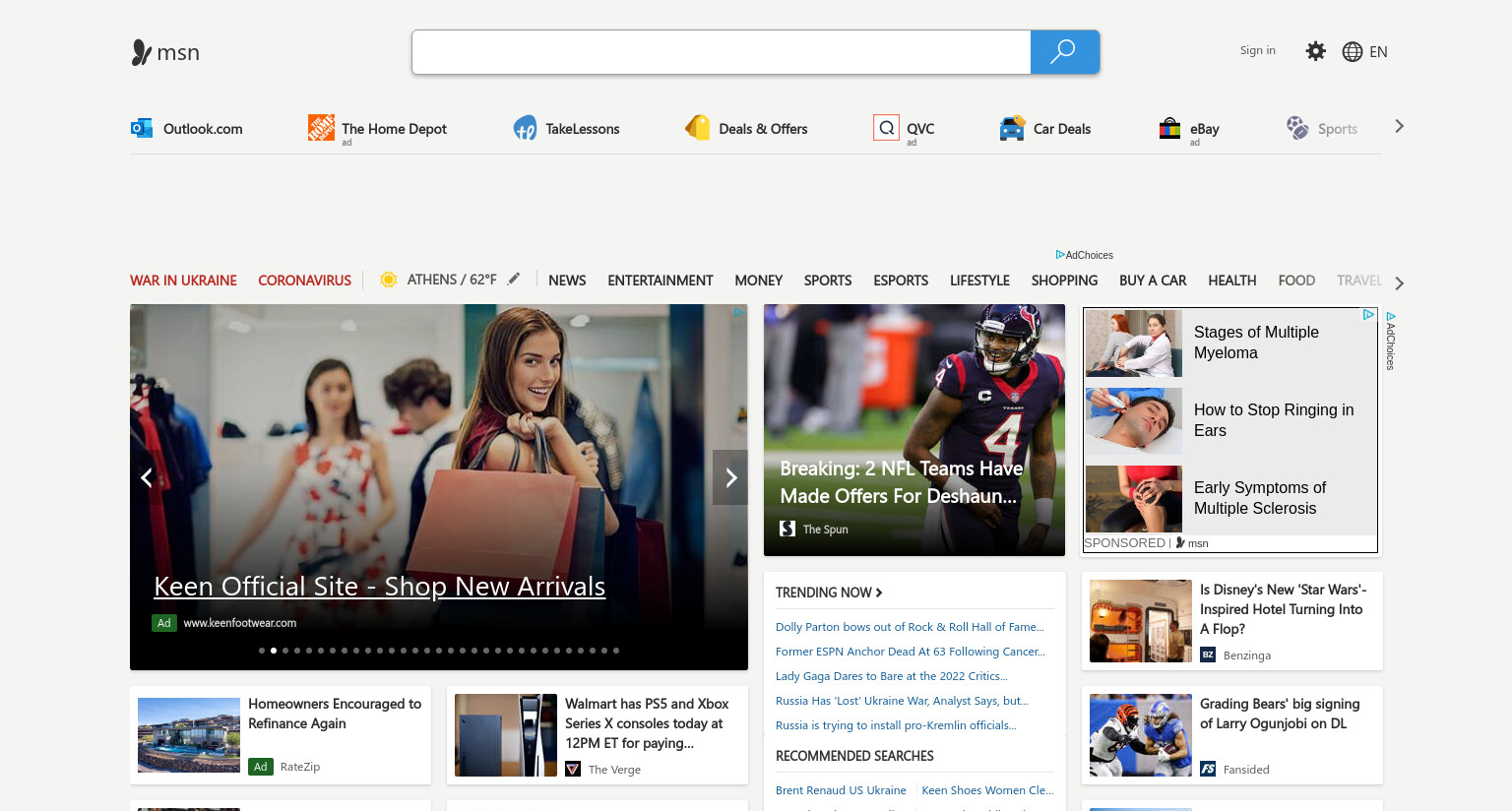Open Early Symptoms of Multiple Sclerosis ad
The height and width of the screenshot is (811, 1512).
(1230, 498)
